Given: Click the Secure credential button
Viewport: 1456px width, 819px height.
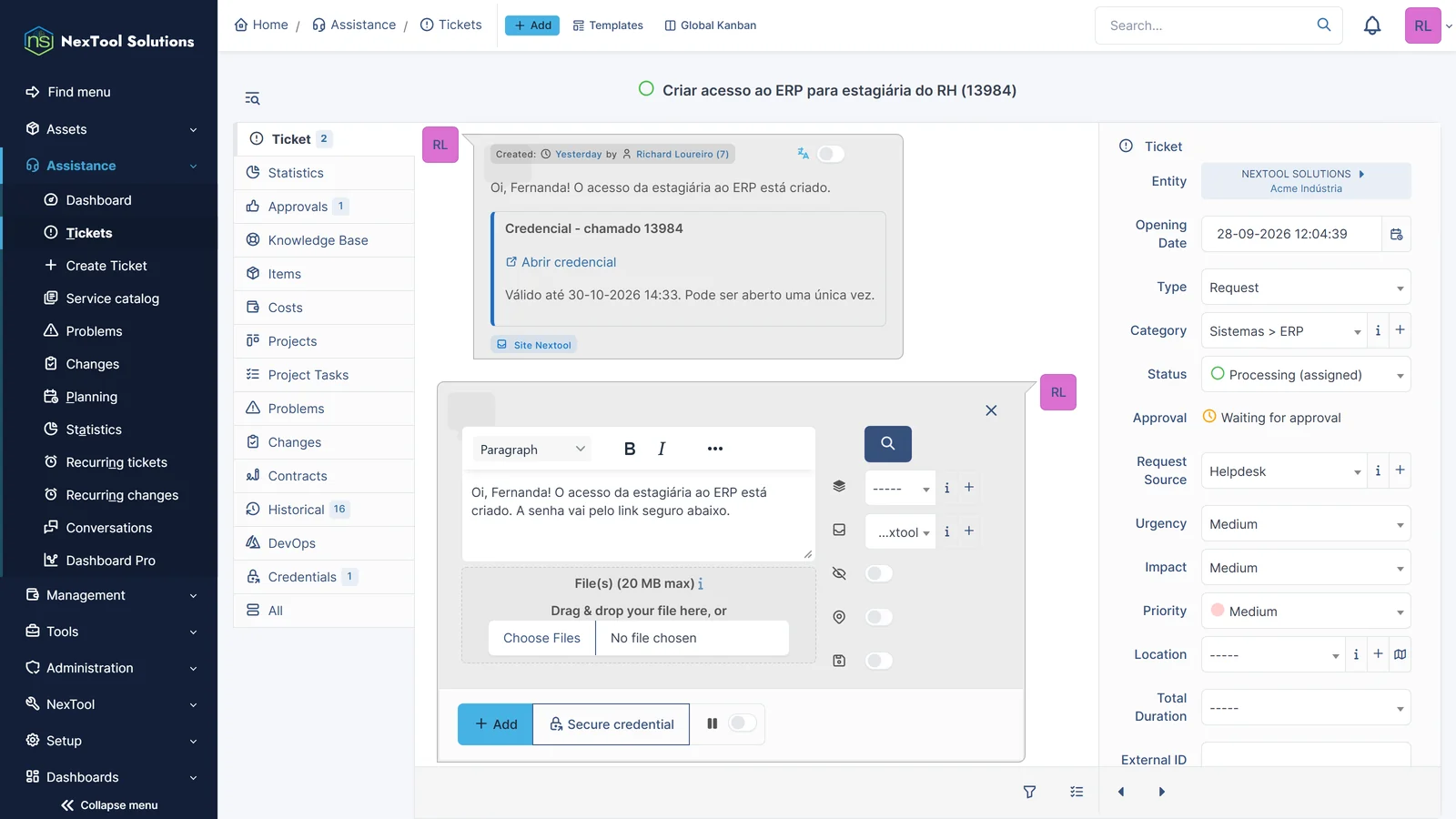Looking at the screenshot, I should tap(611, 724).
